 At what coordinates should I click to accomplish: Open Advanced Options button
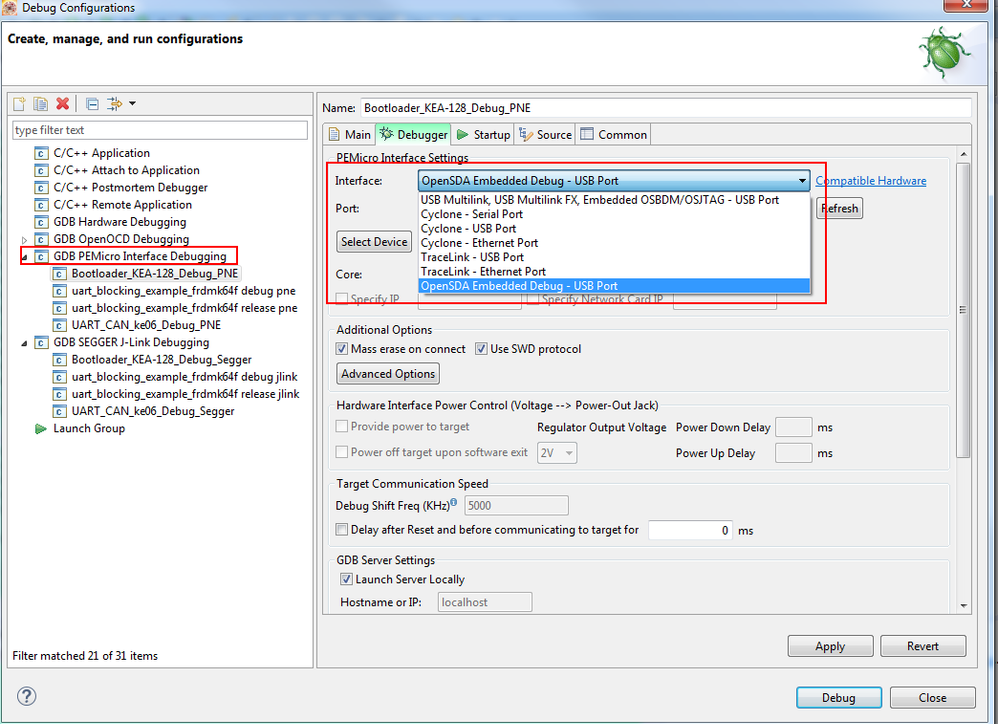[x=388, y=373]
